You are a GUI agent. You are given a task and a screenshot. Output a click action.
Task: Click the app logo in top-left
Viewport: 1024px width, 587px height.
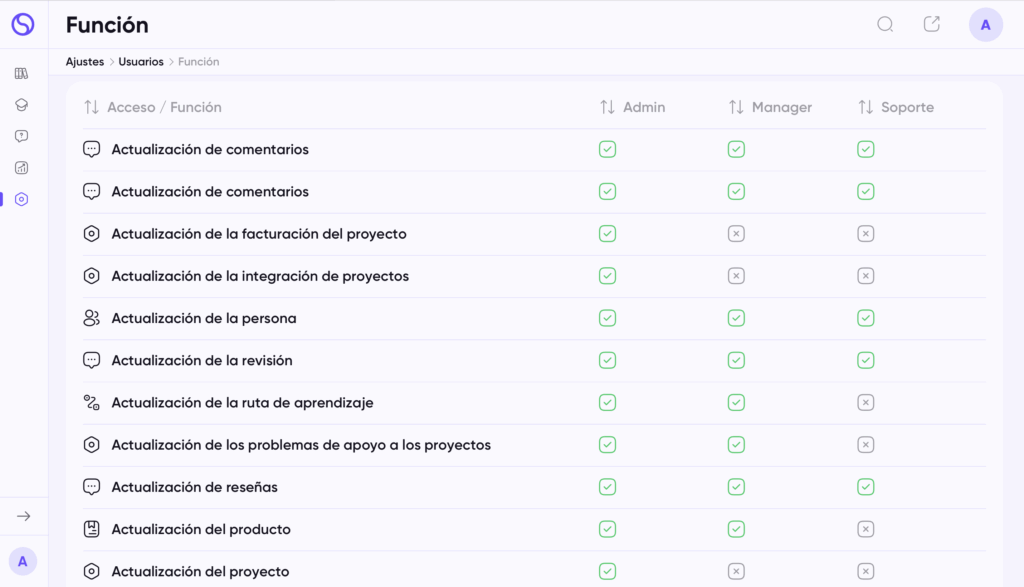click(x=23, y=24)
